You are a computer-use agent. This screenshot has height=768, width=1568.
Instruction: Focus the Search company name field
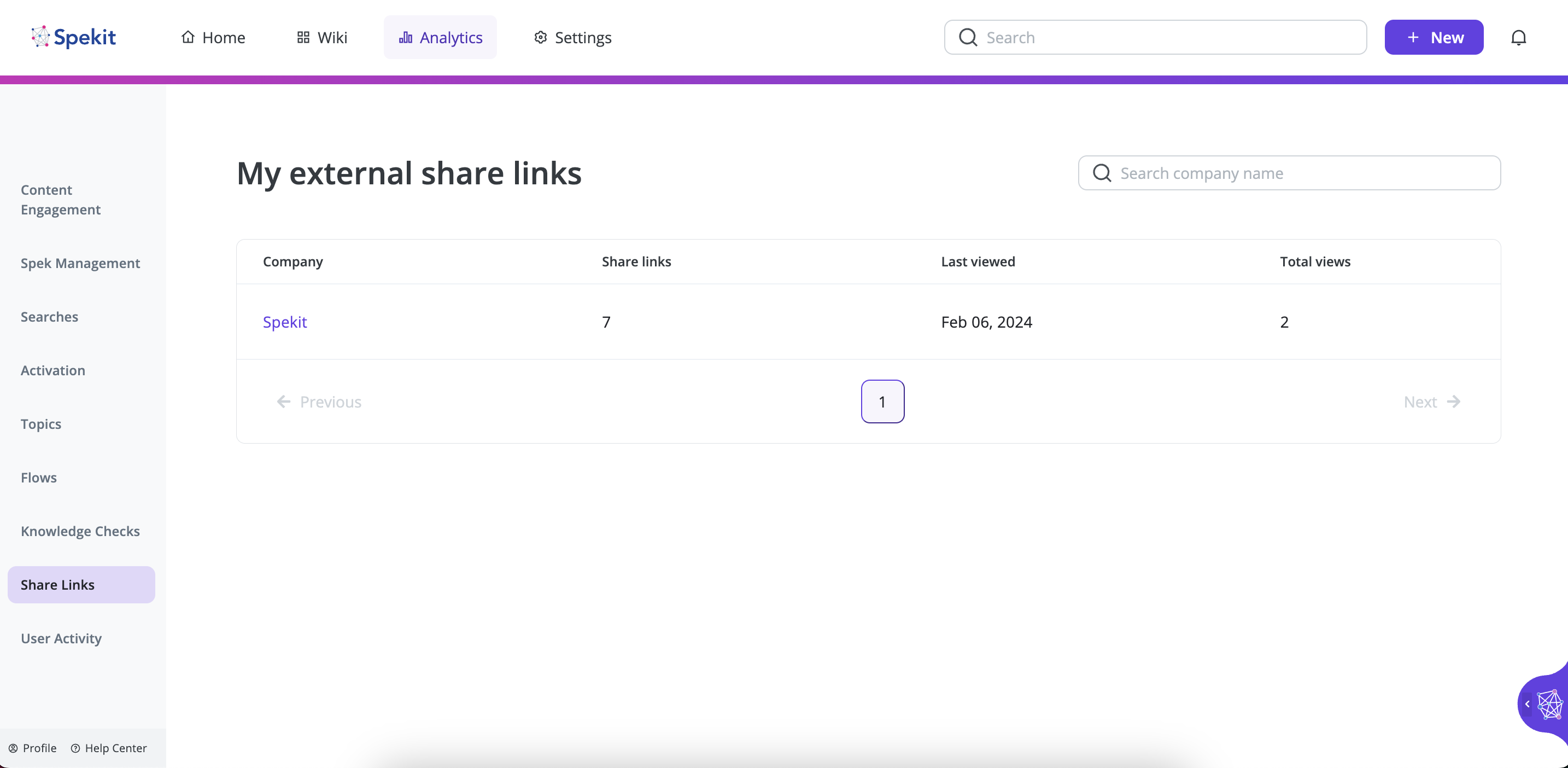click(1289, 173)
